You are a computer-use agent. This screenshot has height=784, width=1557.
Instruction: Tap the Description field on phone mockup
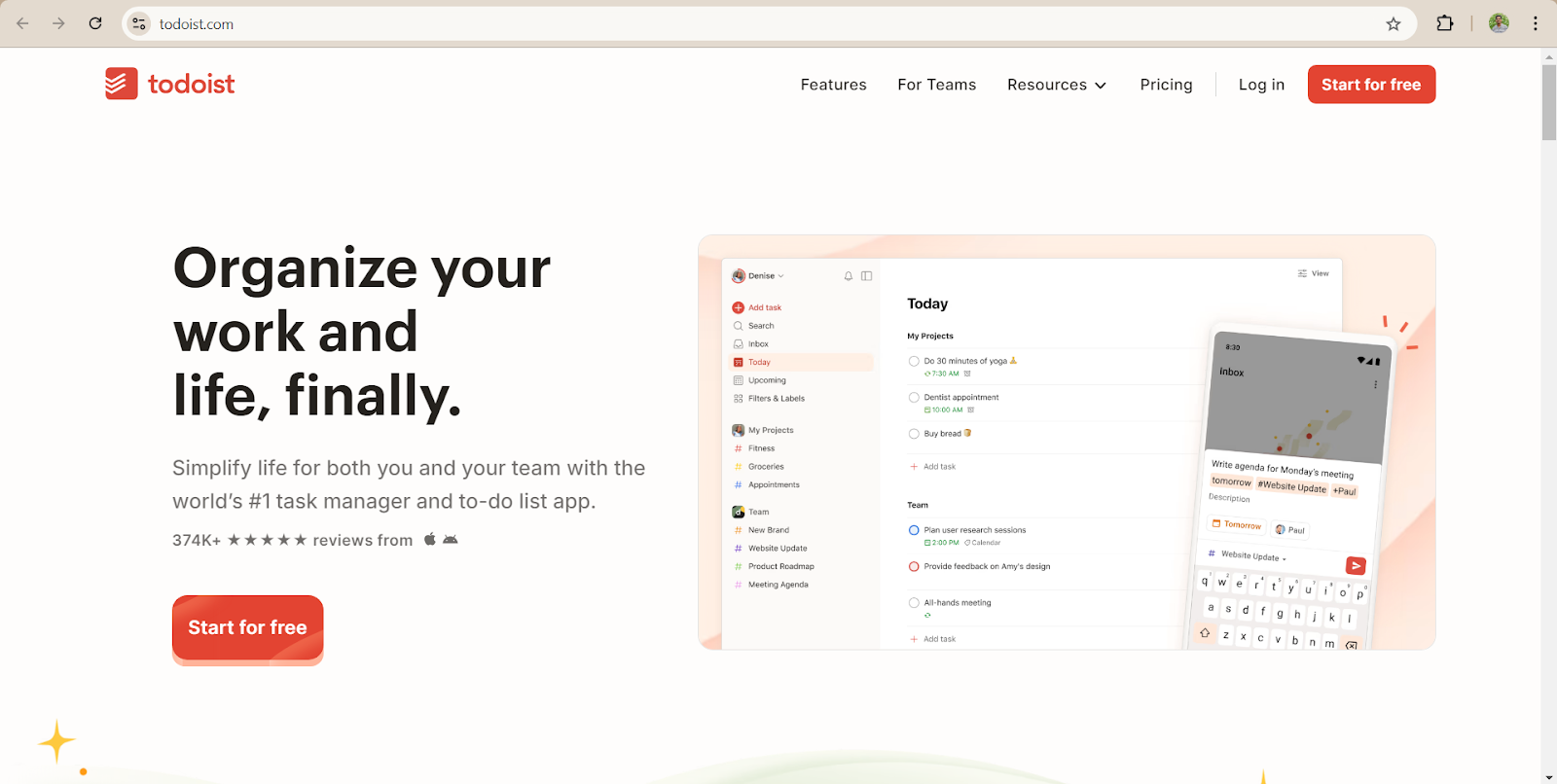tap(1229, 498)
